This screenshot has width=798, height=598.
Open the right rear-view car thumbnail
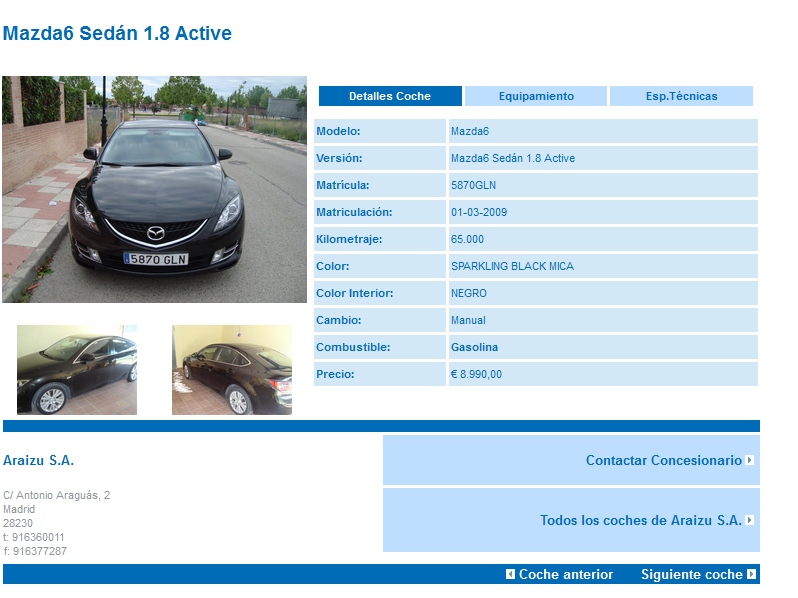tap(232, 370)
